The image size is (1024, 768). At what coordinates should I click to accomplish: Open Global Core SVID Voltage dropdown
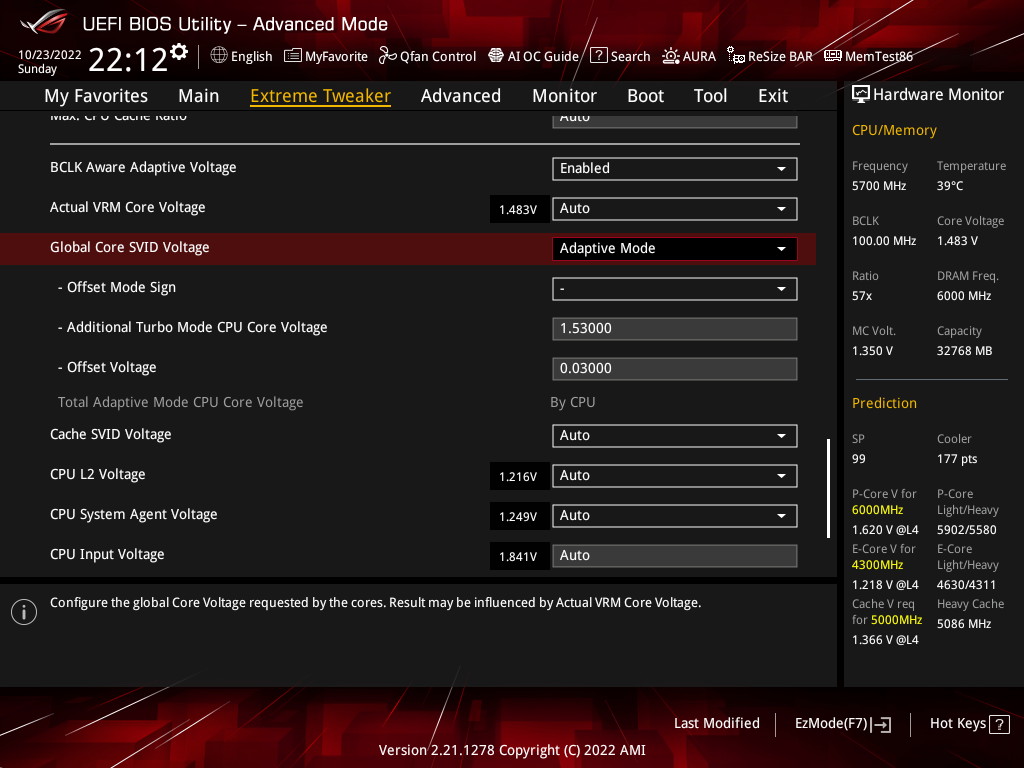pyautogui.click(x=675, y=249)
